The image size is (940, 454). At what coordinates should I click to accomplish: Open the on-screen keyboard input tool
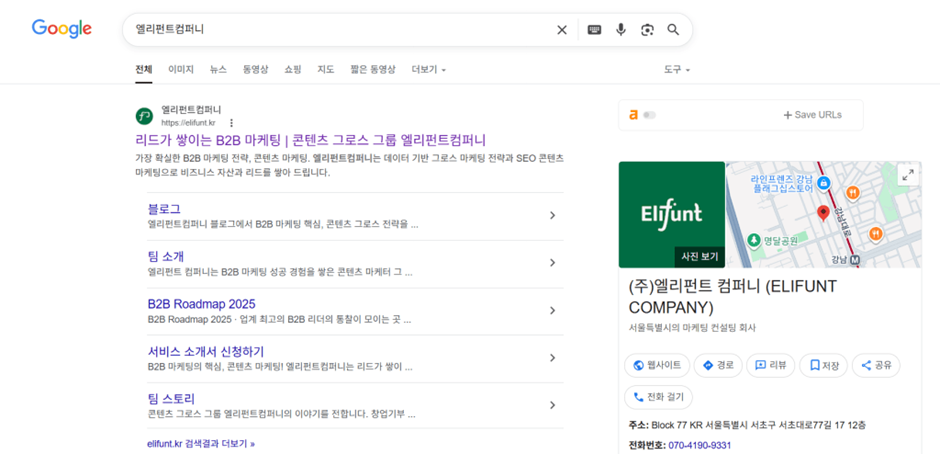pyautogui.click(x=594, y=30)
